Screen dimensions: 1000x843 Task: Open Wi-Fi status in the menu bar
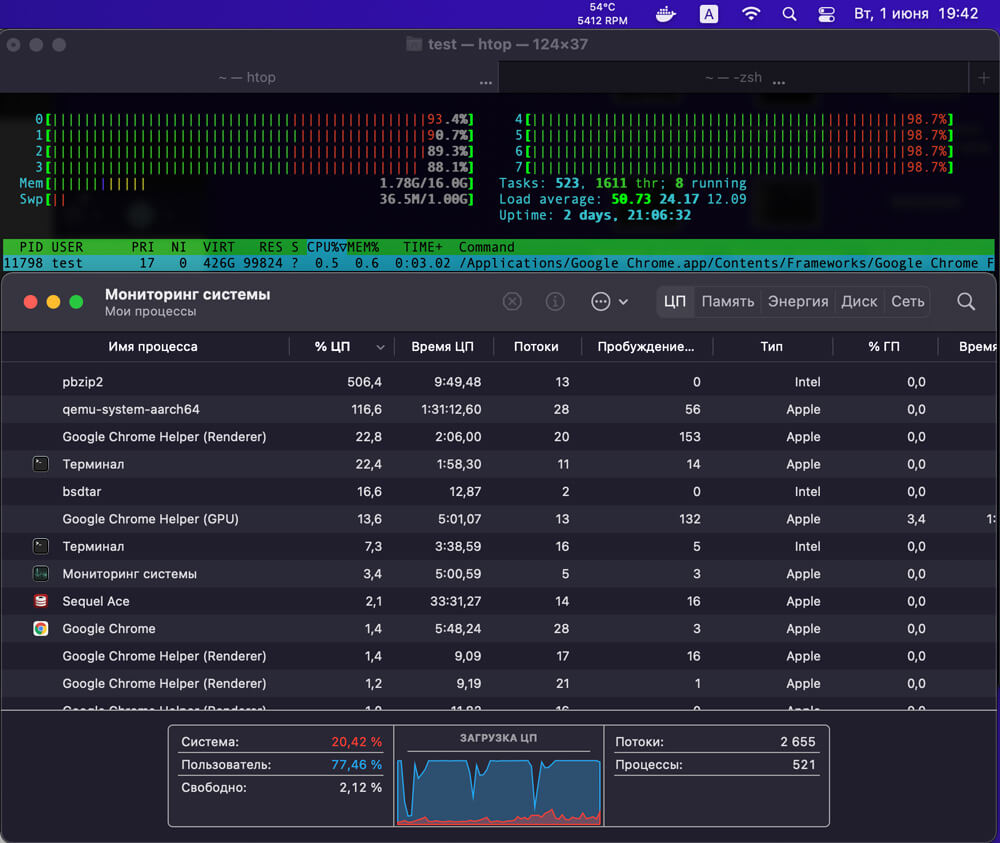750,14
